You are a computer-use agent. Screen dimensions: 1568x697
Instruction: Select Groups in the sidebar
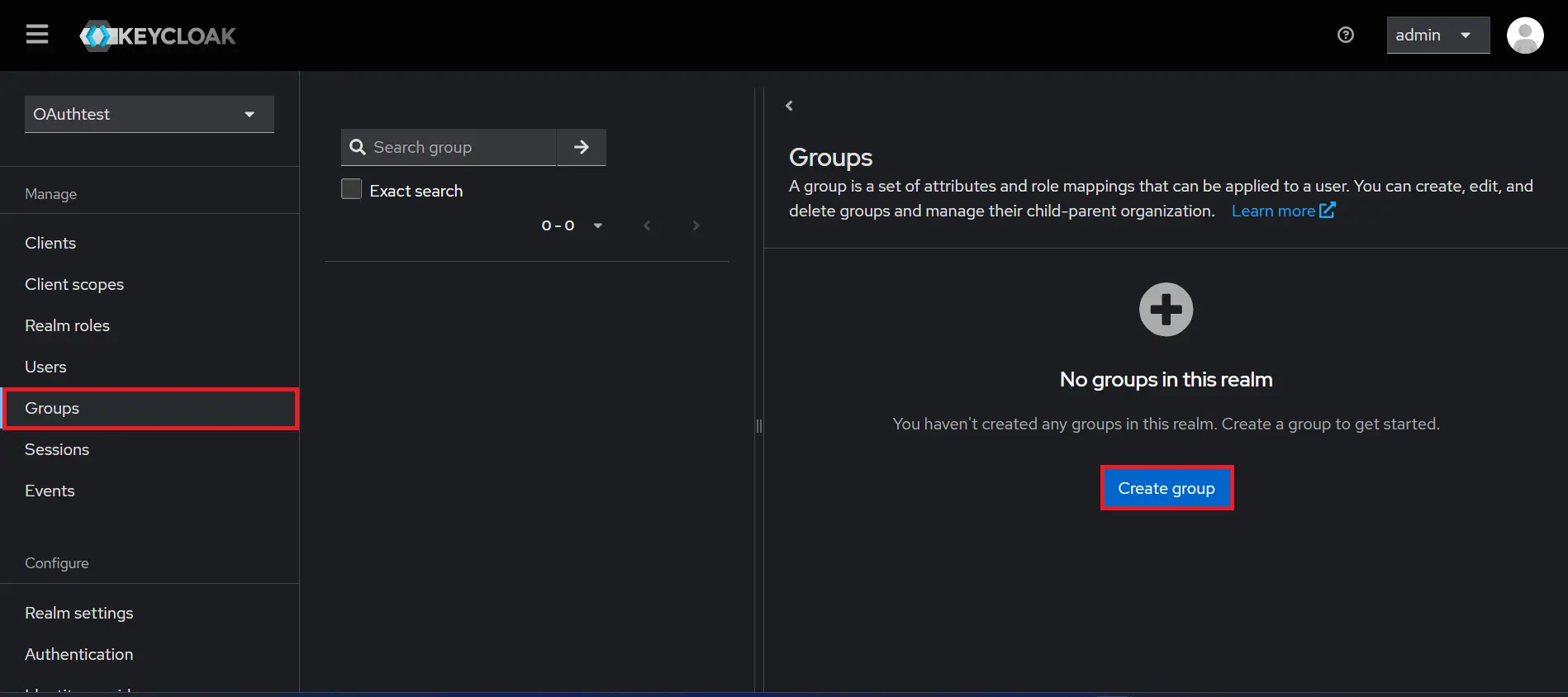pyautogui.click(x=150, y=408)
